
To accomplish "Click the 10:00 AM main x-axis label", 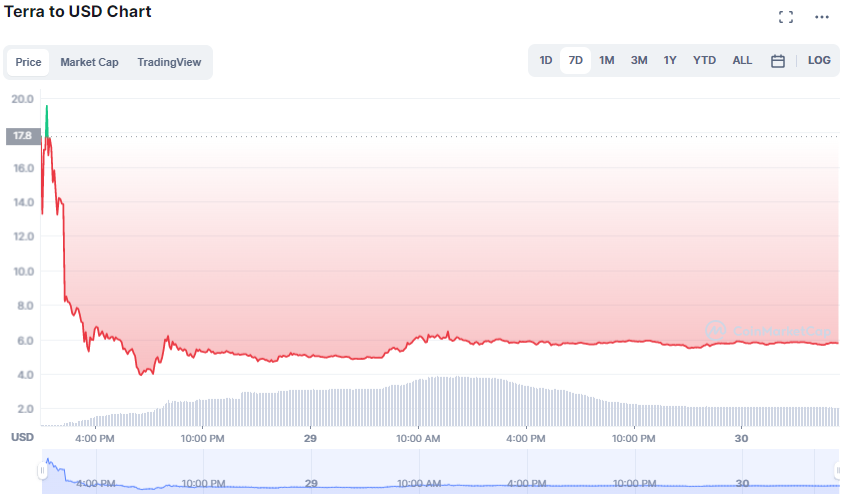I will point(418,438).
